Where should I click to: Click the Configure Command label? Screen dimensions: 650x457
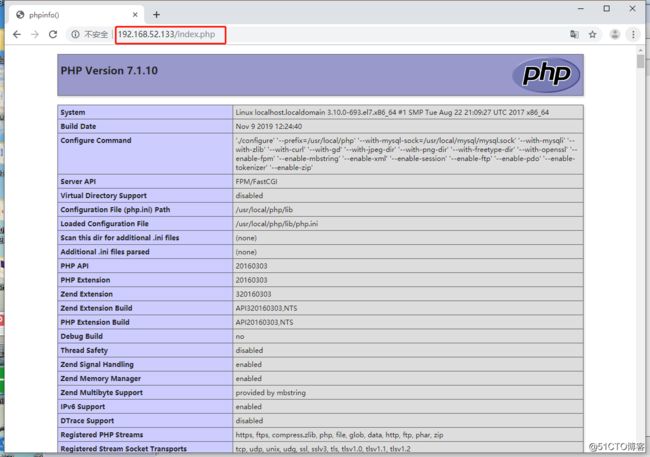point(96,141)
